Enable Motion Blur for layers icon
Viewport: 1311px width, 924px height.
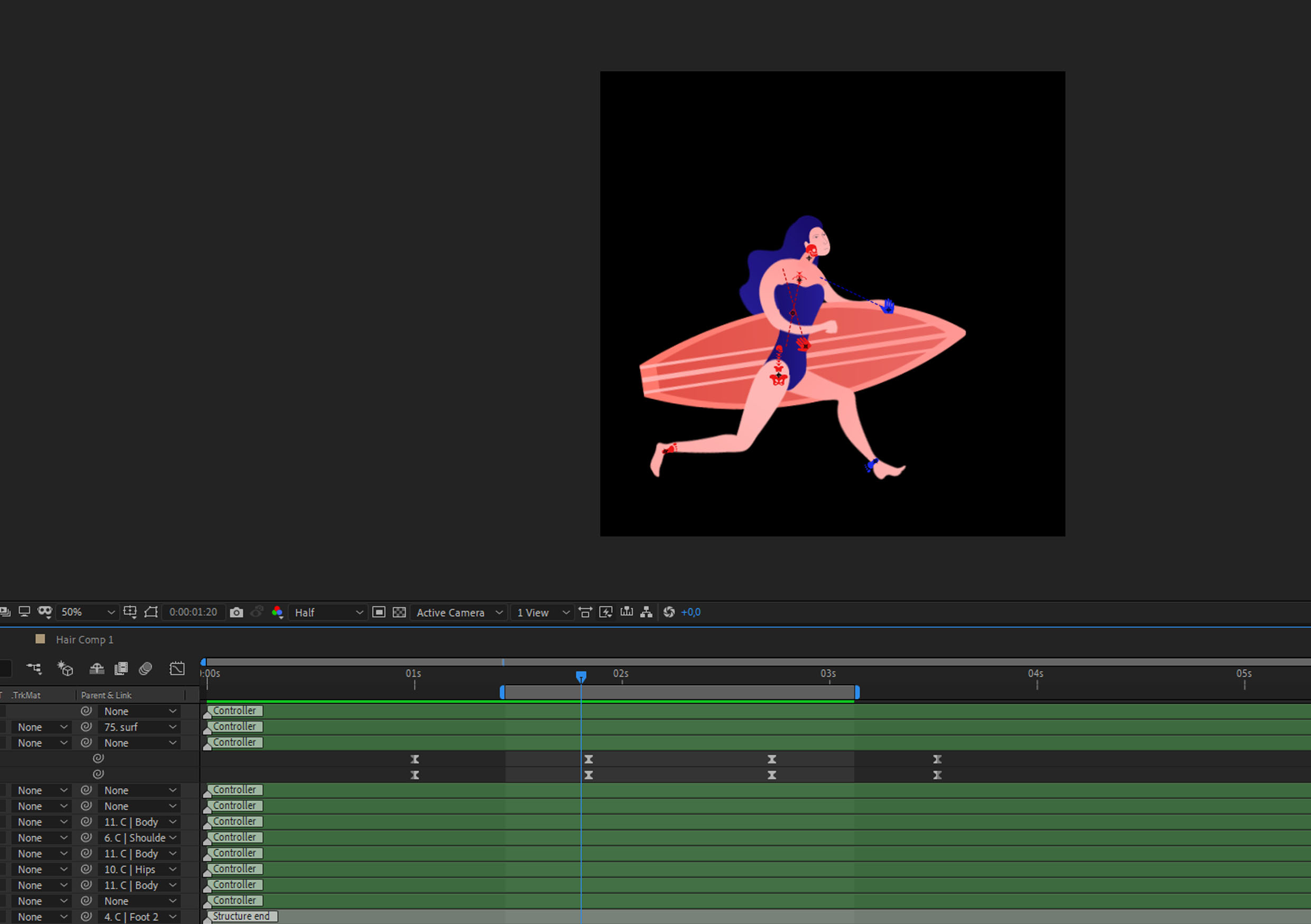click(x=145, y=668)
